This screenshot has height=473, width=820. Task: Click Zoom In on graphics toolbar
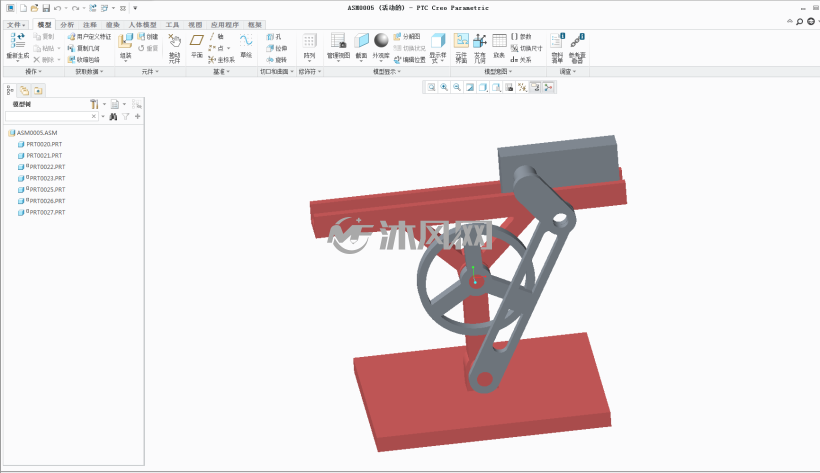444,87
